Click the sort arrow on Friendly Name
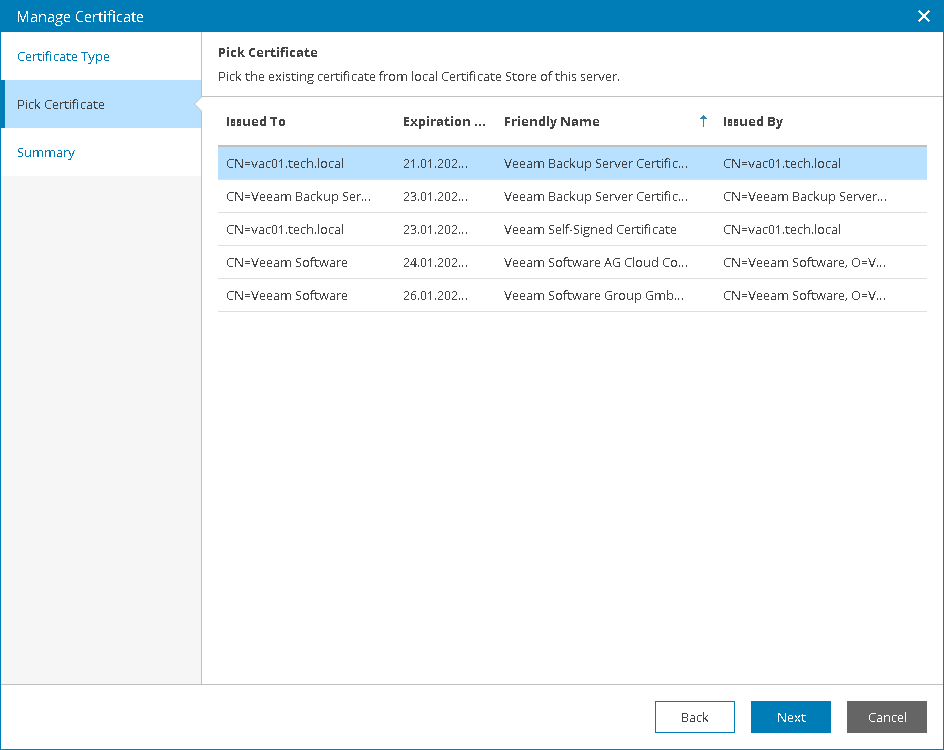 [703, 121]
